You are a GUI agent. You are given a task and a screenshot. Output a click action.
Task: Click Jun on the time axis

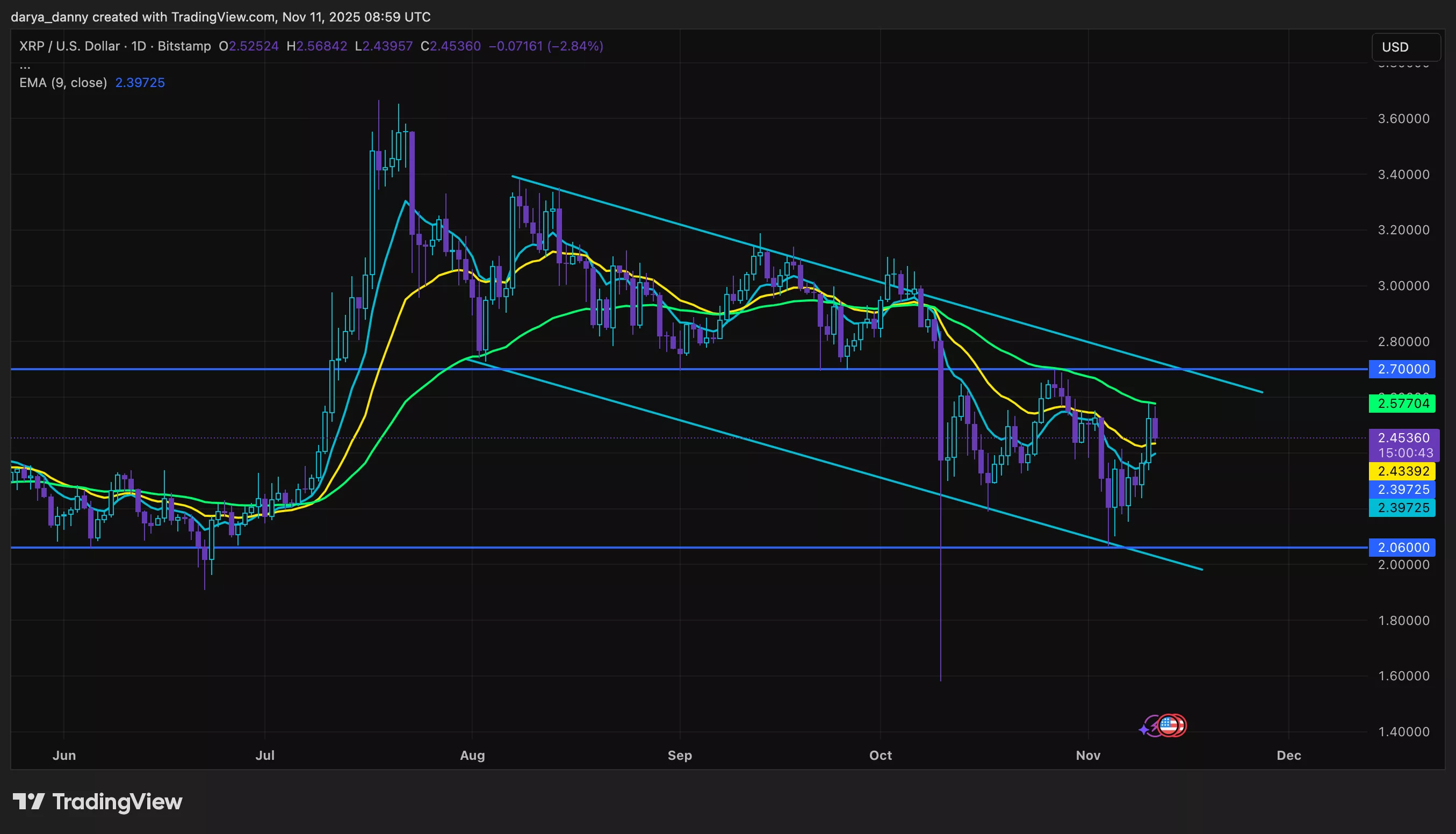[64, 756]
